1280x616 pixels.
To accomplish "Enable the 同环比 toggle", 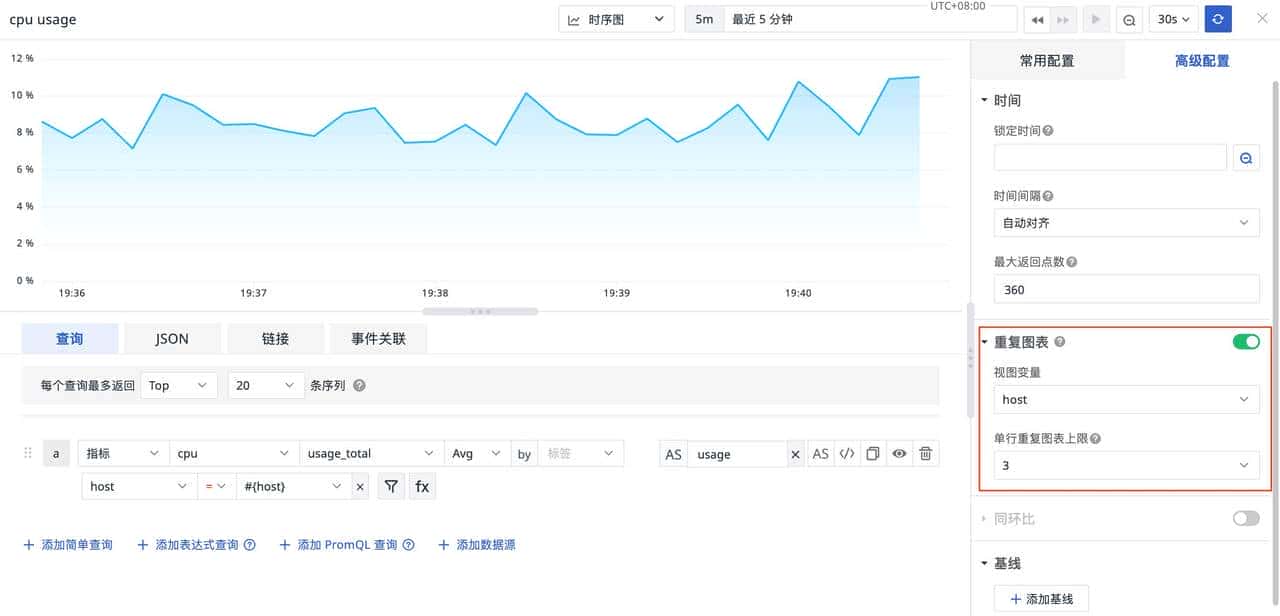I will 1245,518.
